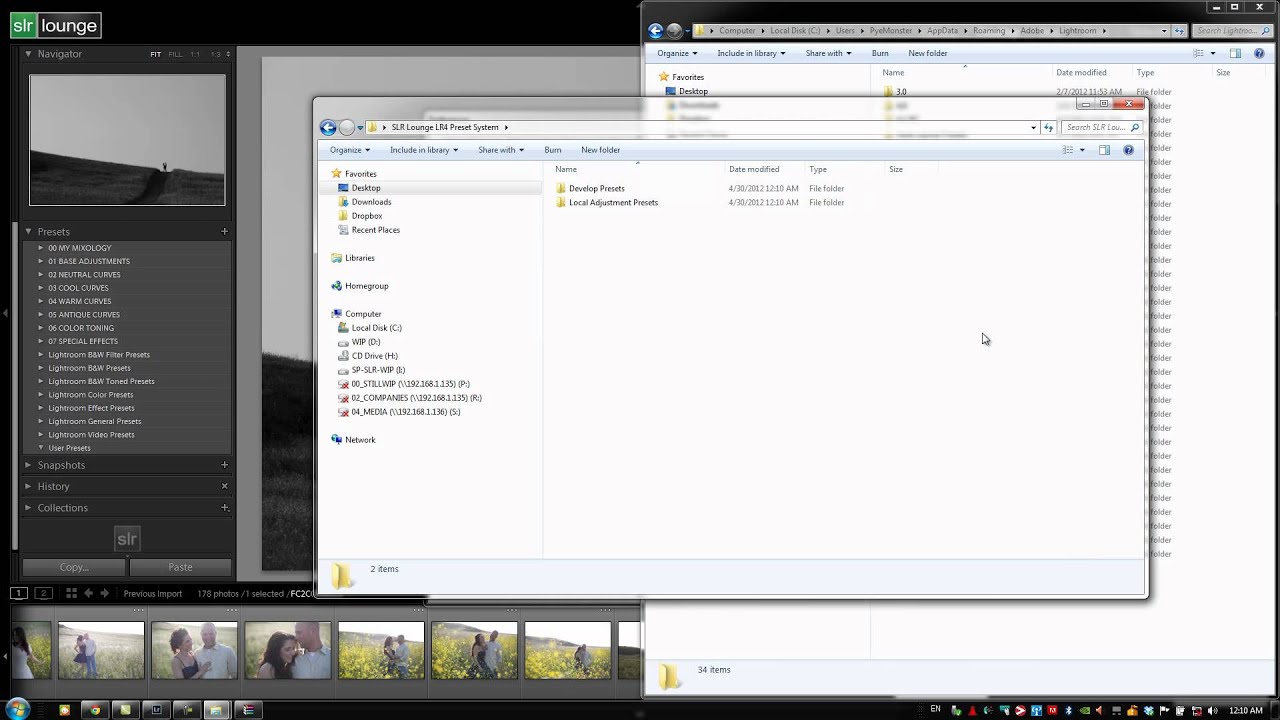The image size is (1280, 720).
Task: Go back using filmstrip left arrow
Action: point(88,593)
